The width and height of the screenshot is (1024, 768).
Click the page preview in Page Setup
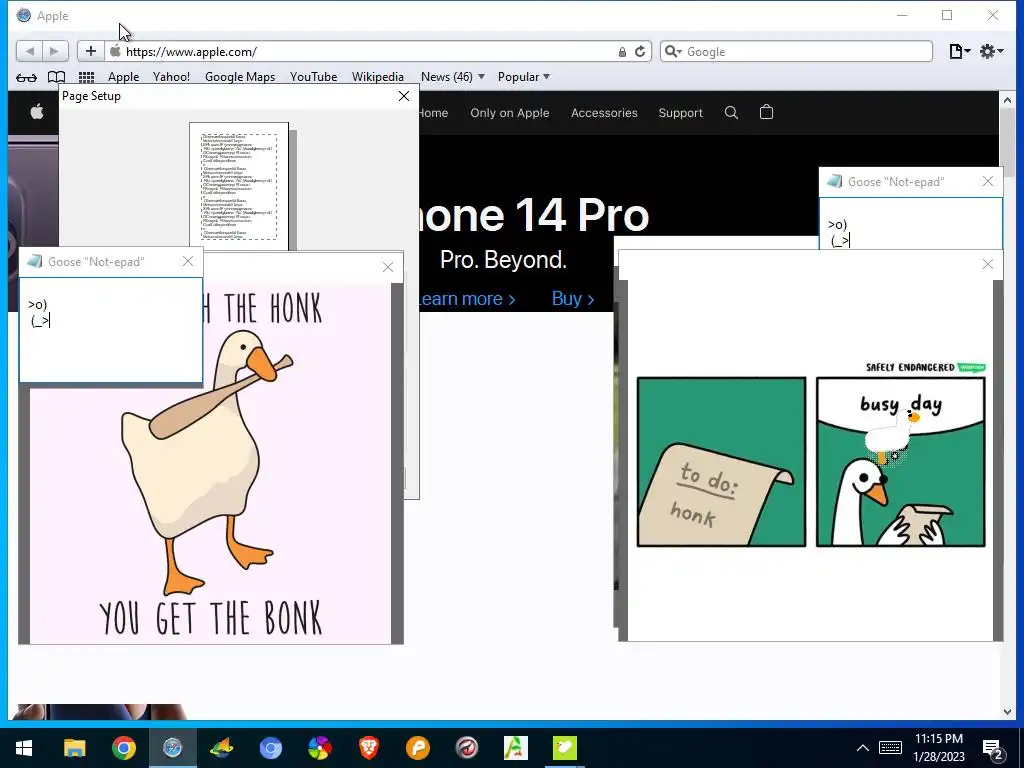[x=239, y=187]
